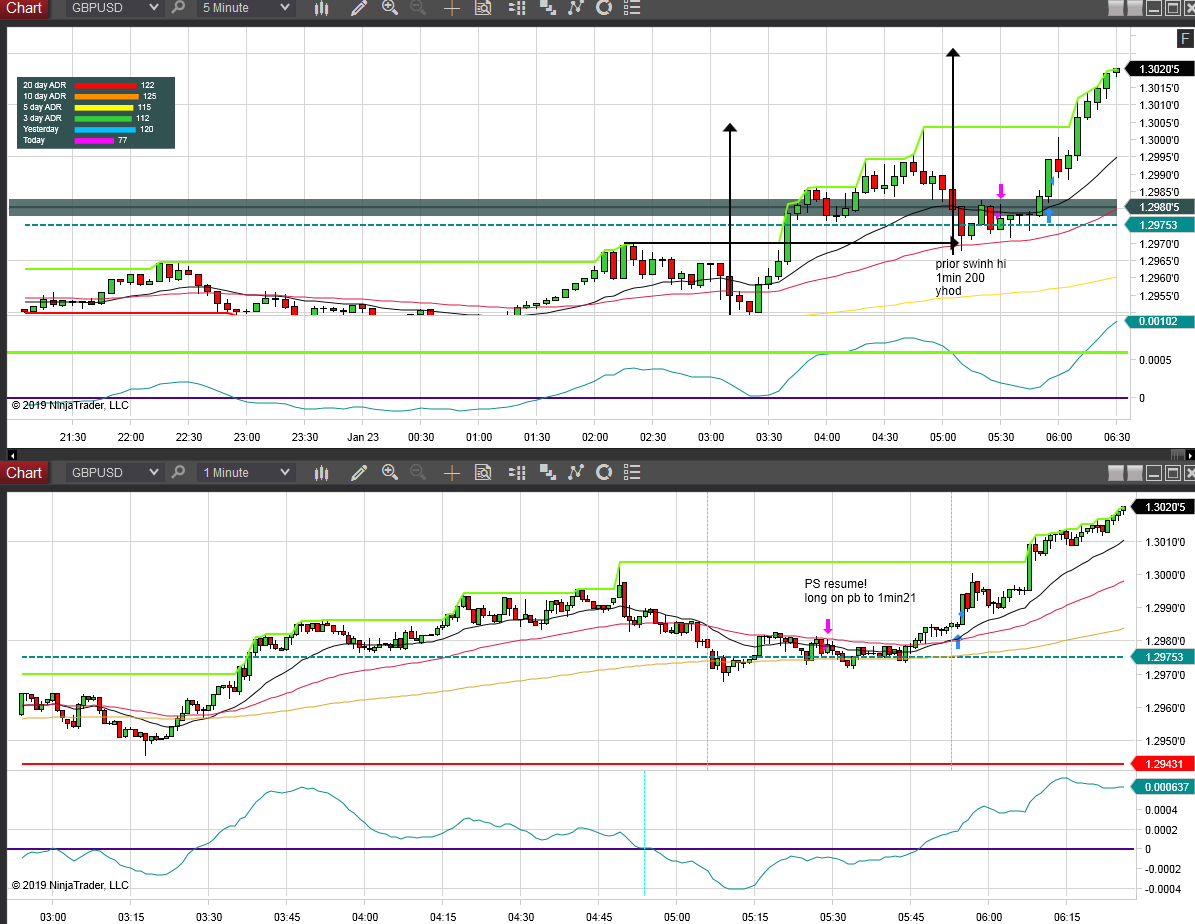This screenshot has height=924, width=1195.
Task: Open Chart Trader icon in 5 Minute chart
Action: [x=517, y=8]
